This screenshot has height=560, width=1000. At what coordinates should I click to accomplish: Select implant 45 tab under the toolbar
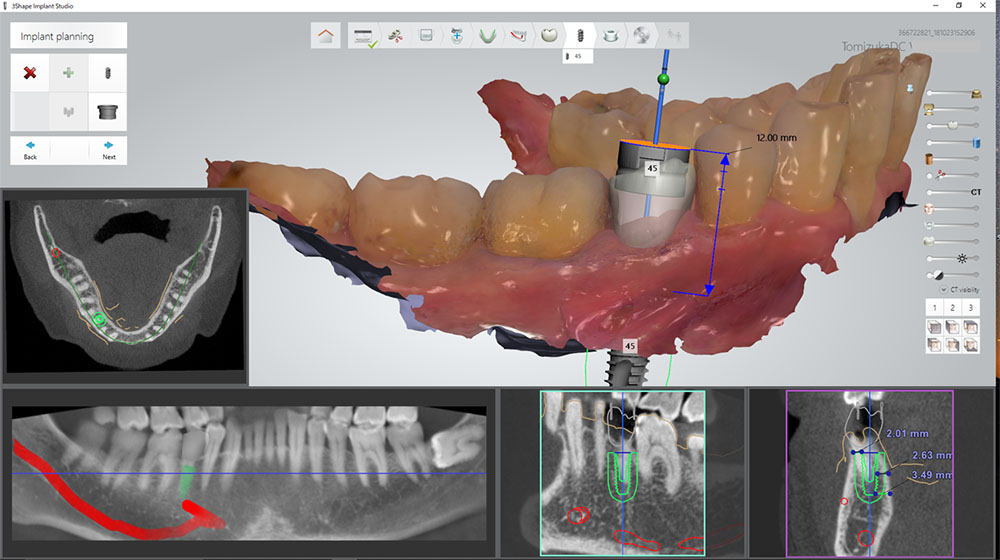tap(578, 57)
